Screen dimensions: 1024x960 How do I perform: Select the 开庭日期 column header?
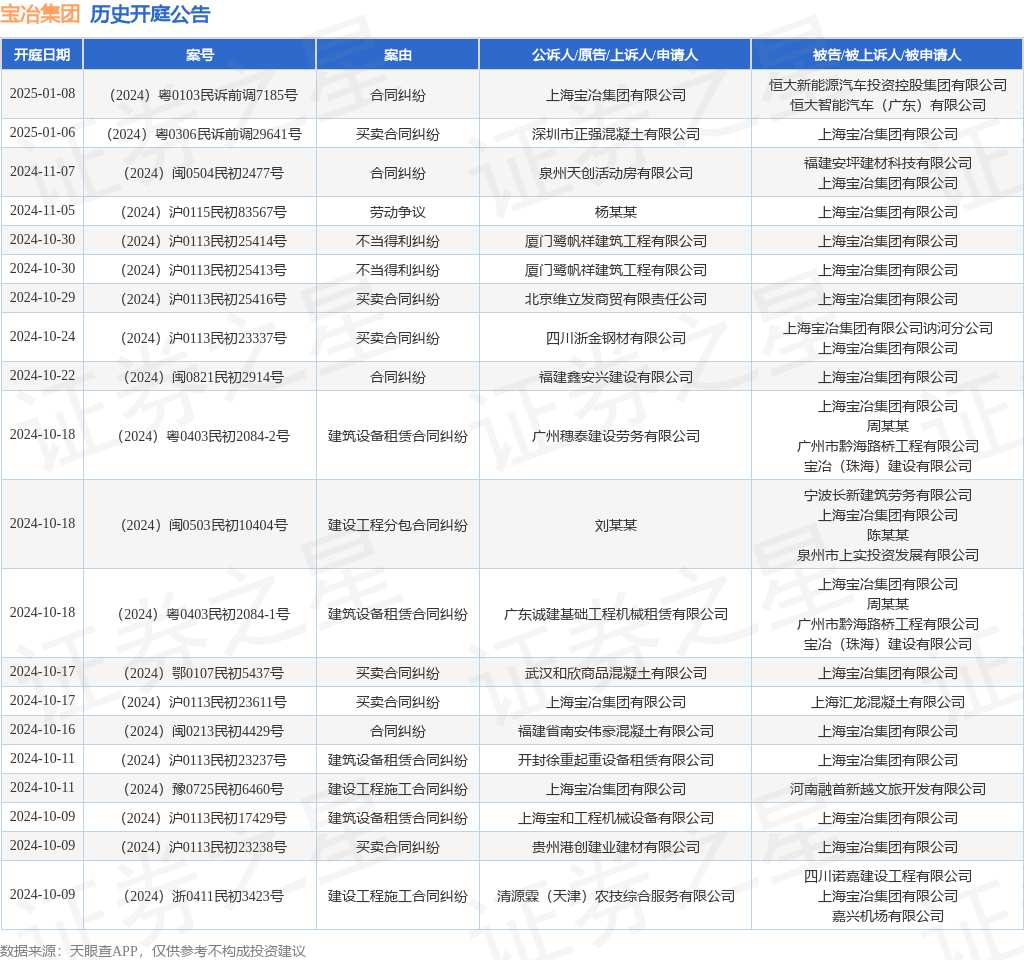point(42,55)
